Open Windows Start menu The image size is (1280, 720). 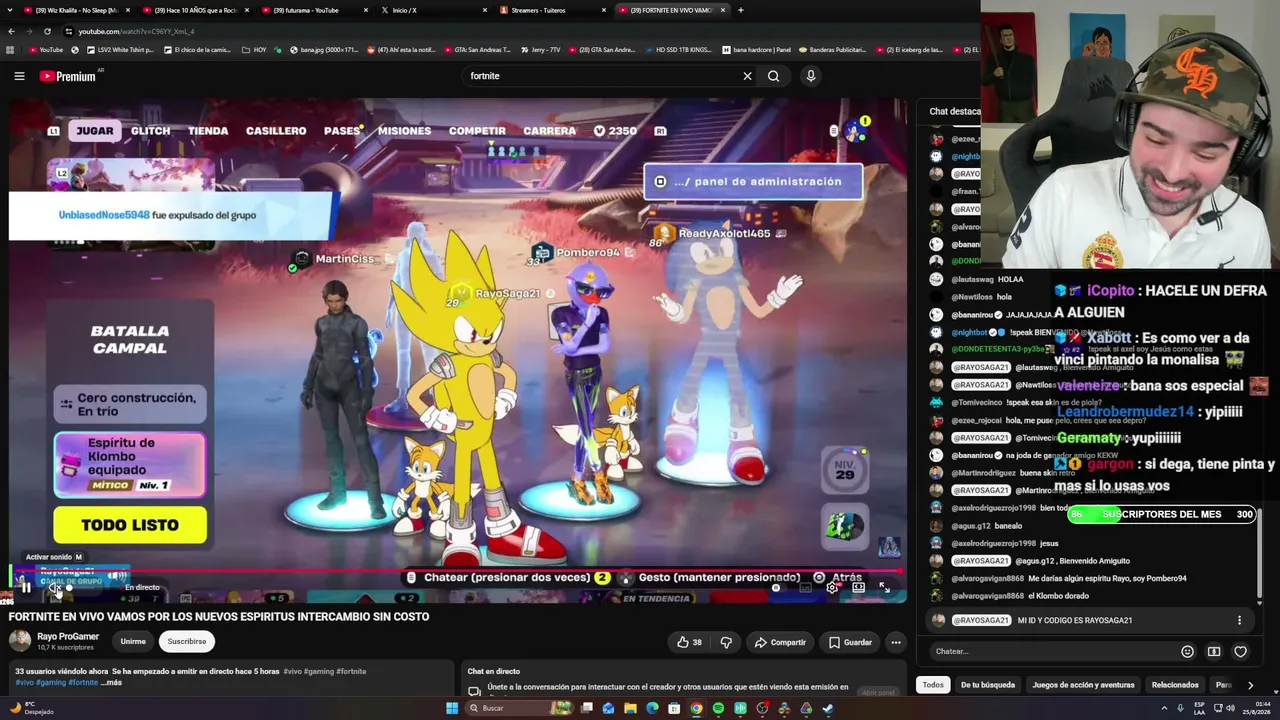coord(452,708)
